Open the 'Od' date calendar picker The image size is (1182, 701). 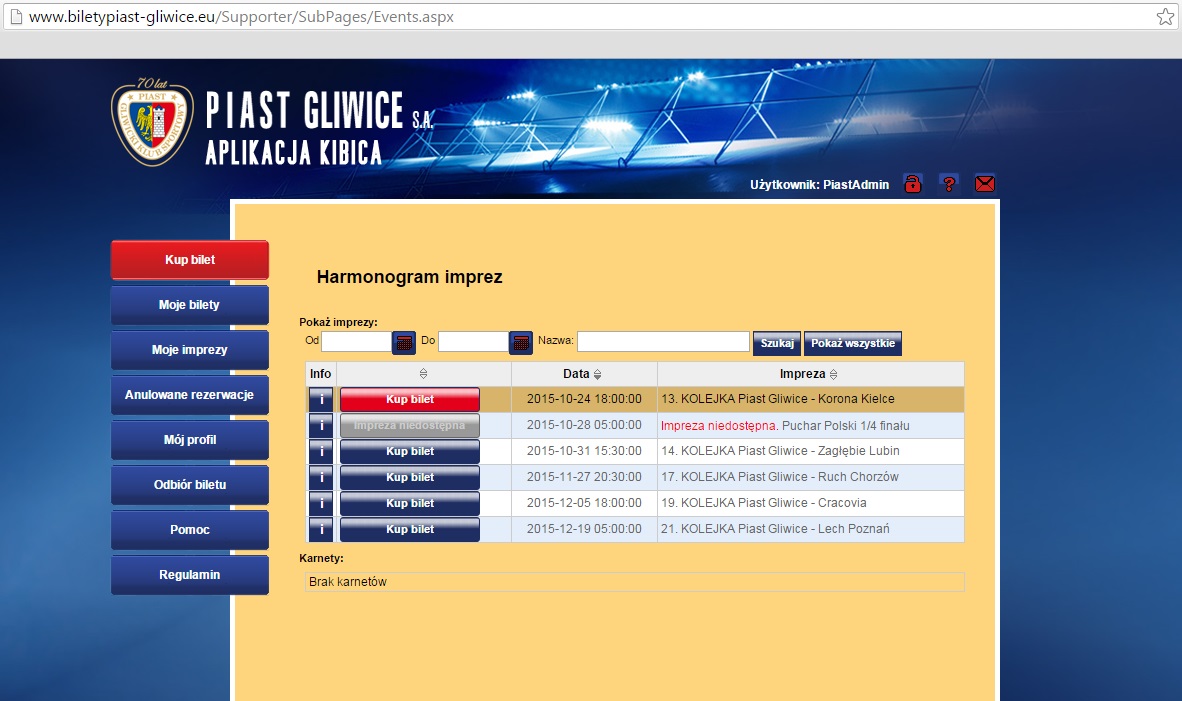click(x=403, y=342)
